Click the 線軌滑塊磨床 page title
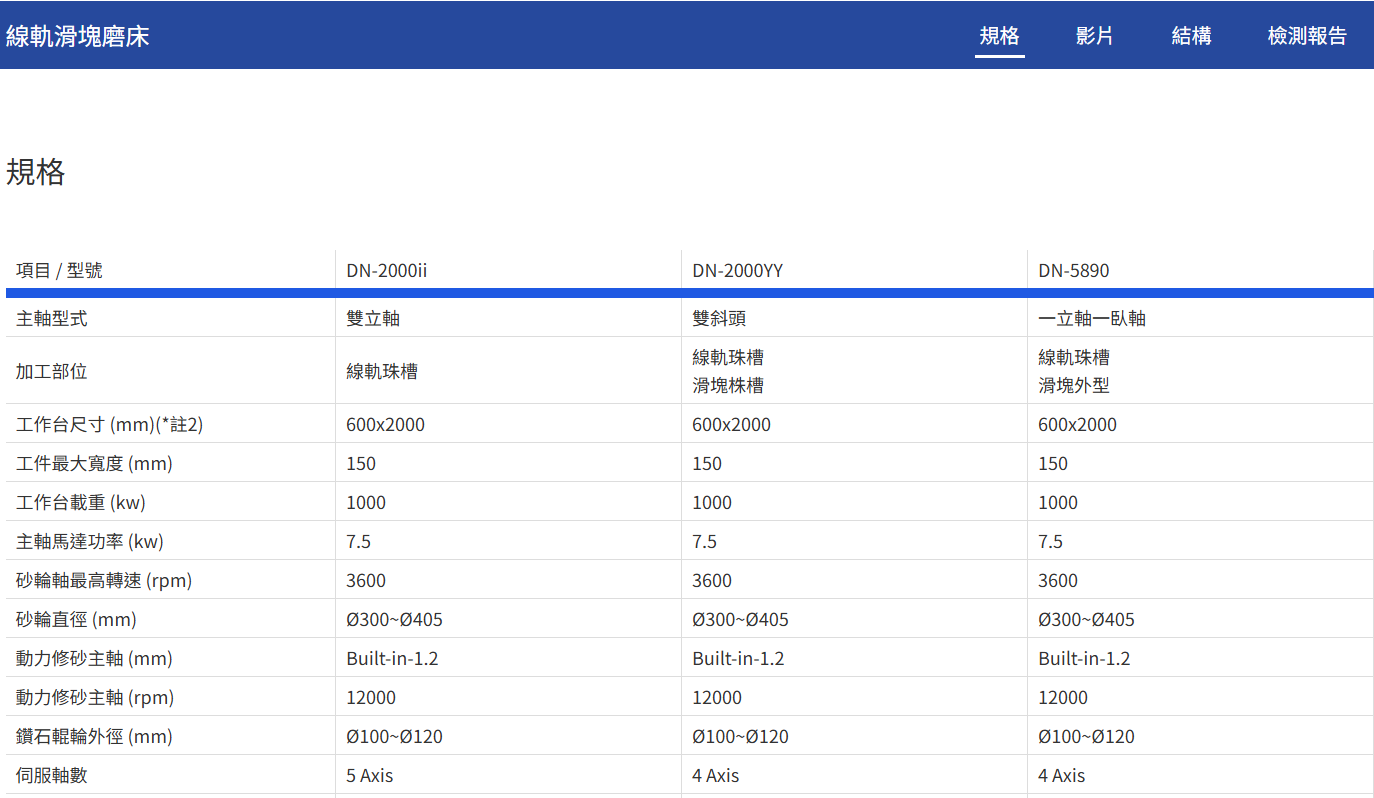 78,37
